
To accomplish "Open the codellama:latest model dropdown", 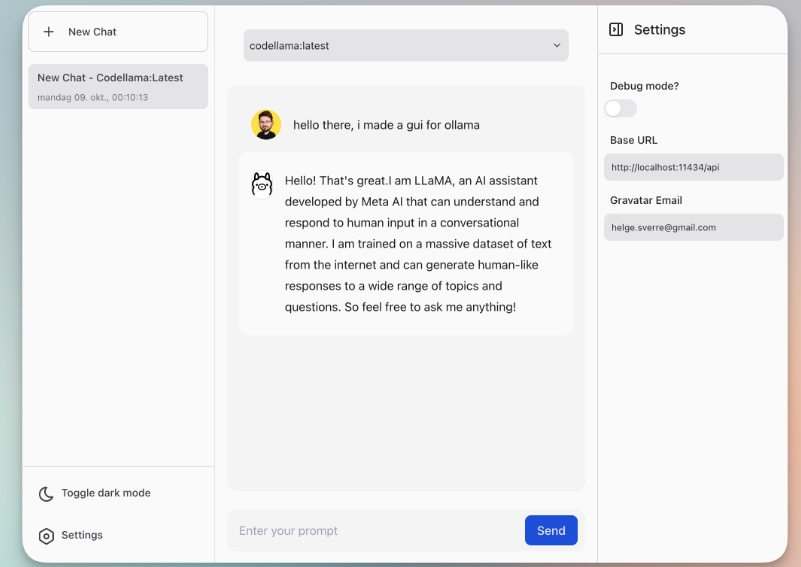I will [x=405, y=45].
